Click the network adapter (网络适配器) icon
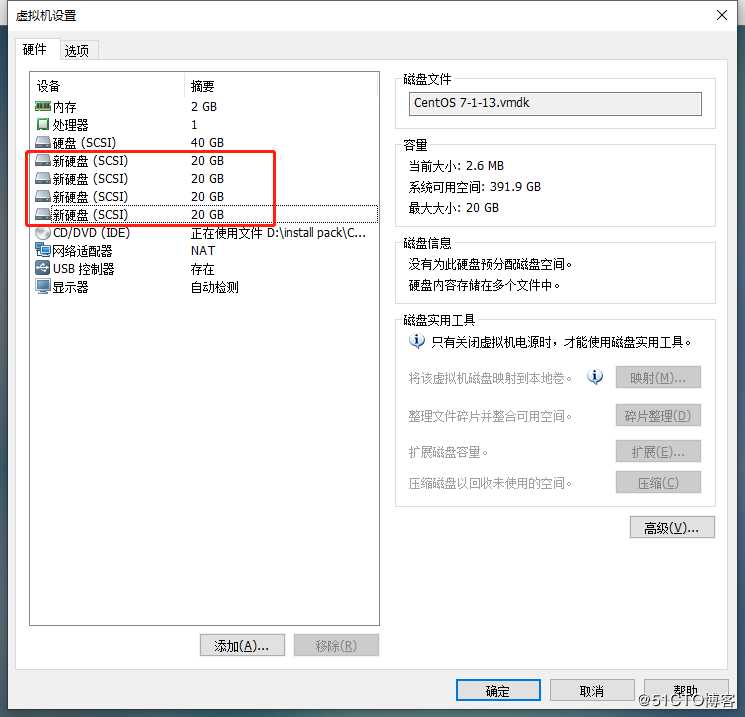The width and height of the screenshot is (745, 717). [x=43, y=250]
